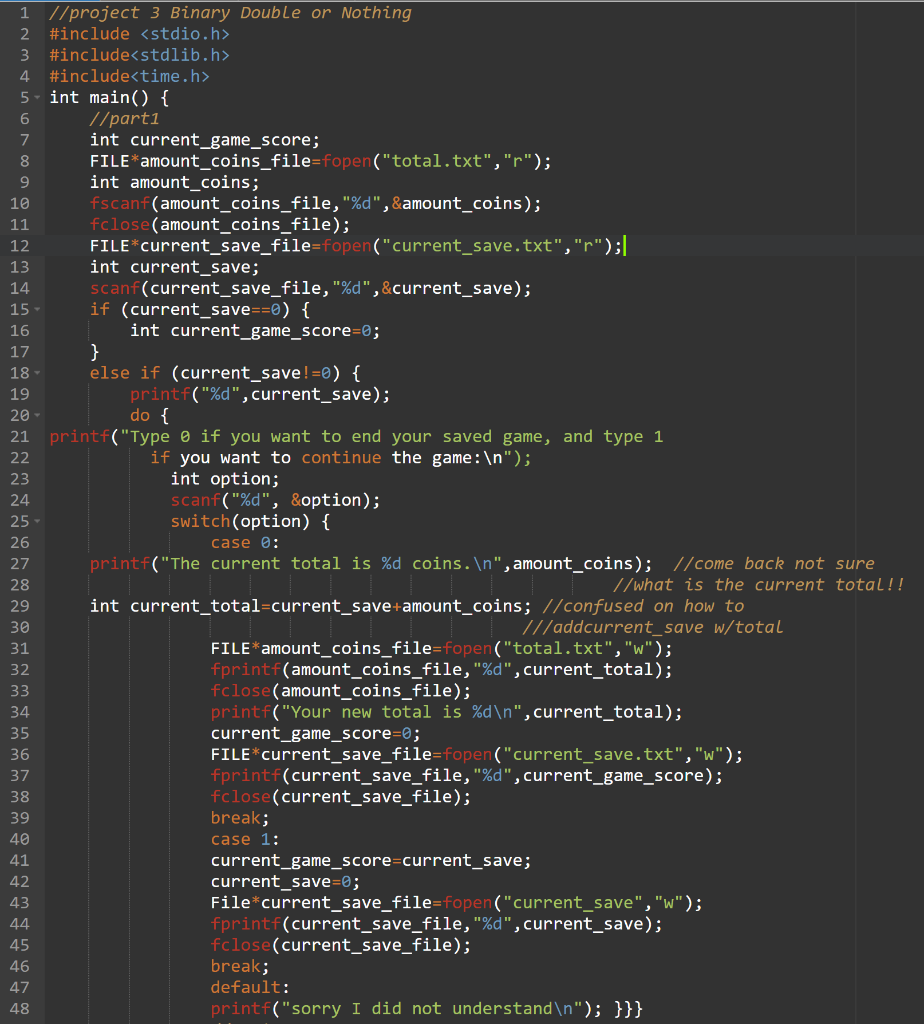Screen dimensions: 924x1024
Task: Collapse the main function code fold on line 5
Action: [x=37, y=97]
